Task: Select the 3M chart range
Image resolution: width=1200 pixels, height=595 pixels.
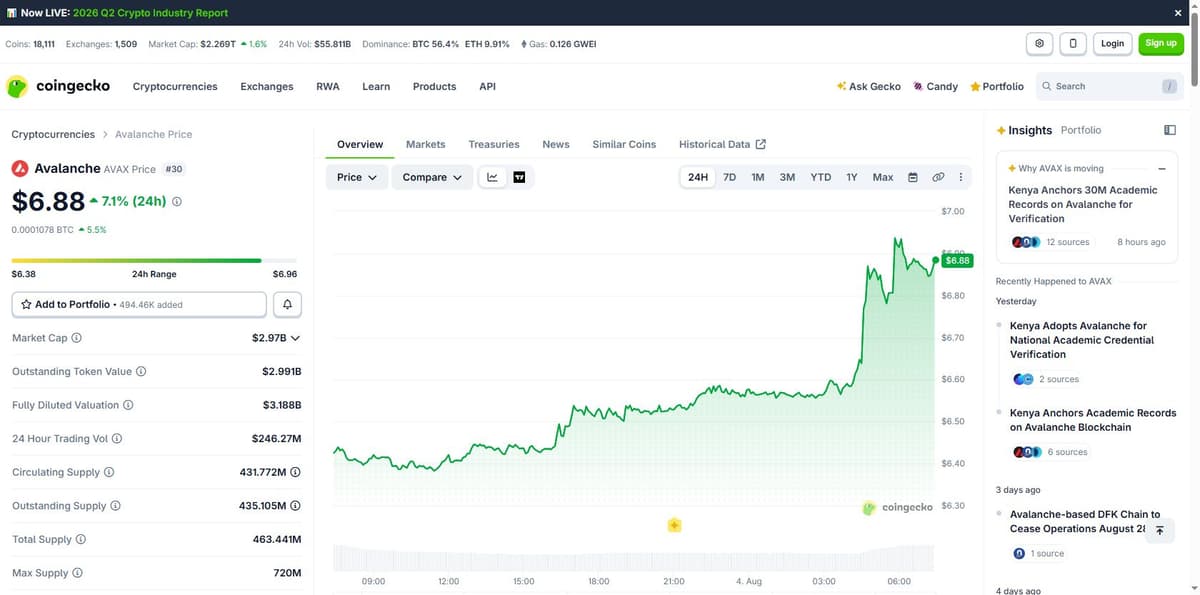Action: 787,177
